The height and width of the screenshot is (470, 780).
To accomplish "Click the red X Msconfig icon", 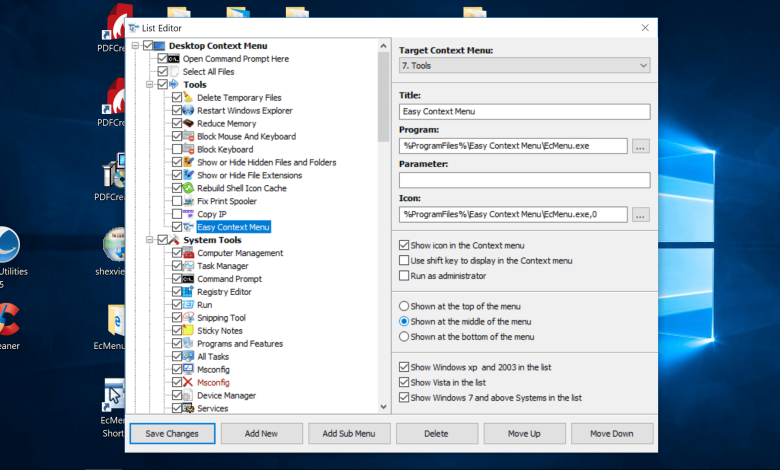I will click(x=188, y=382).
